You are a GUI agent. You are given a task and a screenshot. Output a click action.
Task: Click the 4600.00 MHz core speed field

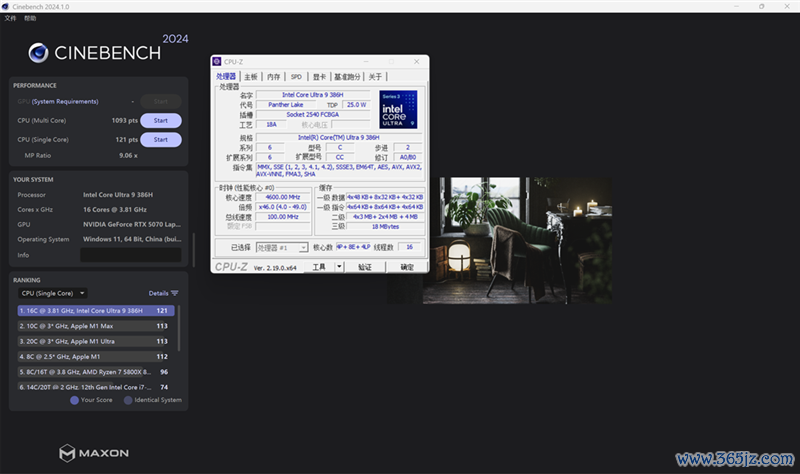pyautogui.click(x=283, y=197)
